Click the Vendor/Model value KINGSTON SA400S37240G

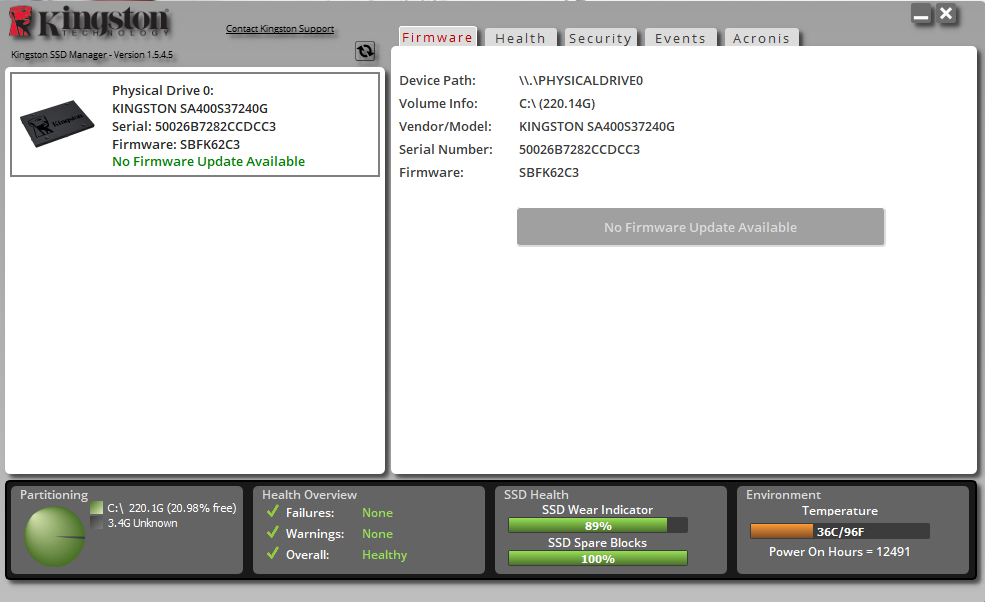coord(597,126)
